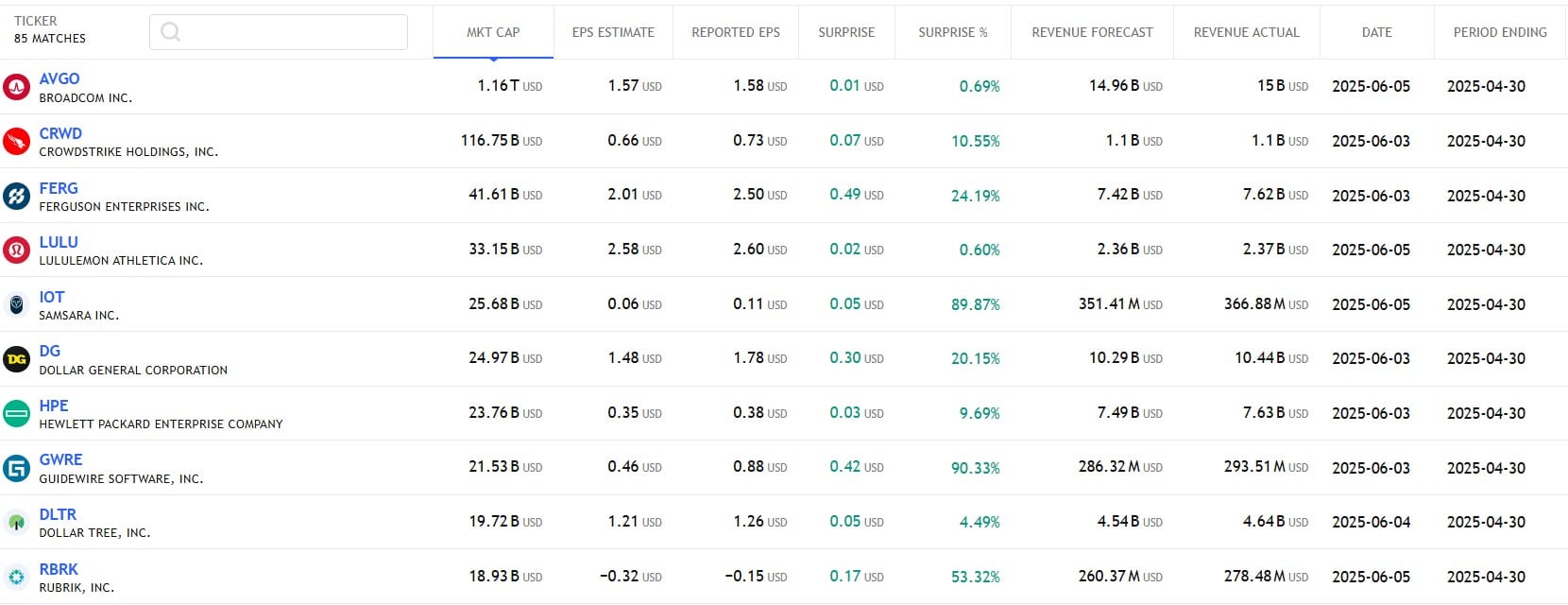
Task: Sort by the EPS ESTIMATE column
Action: (613, 32)
